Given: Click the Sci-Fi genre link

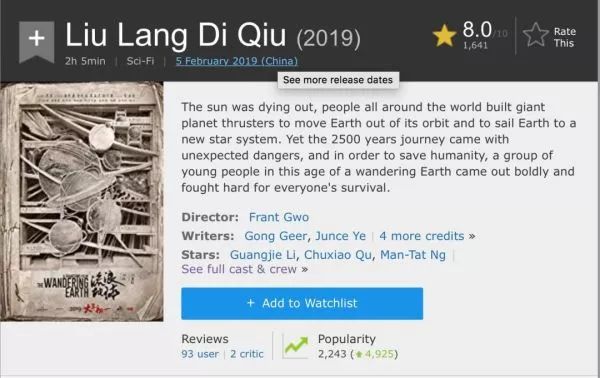Looking at the screenshot, I should point(140,61).
